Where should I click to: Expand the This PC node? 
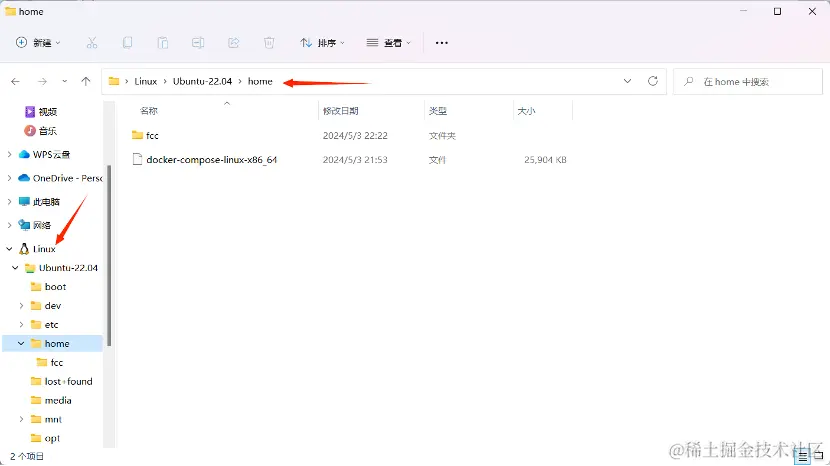click(10, 202)
